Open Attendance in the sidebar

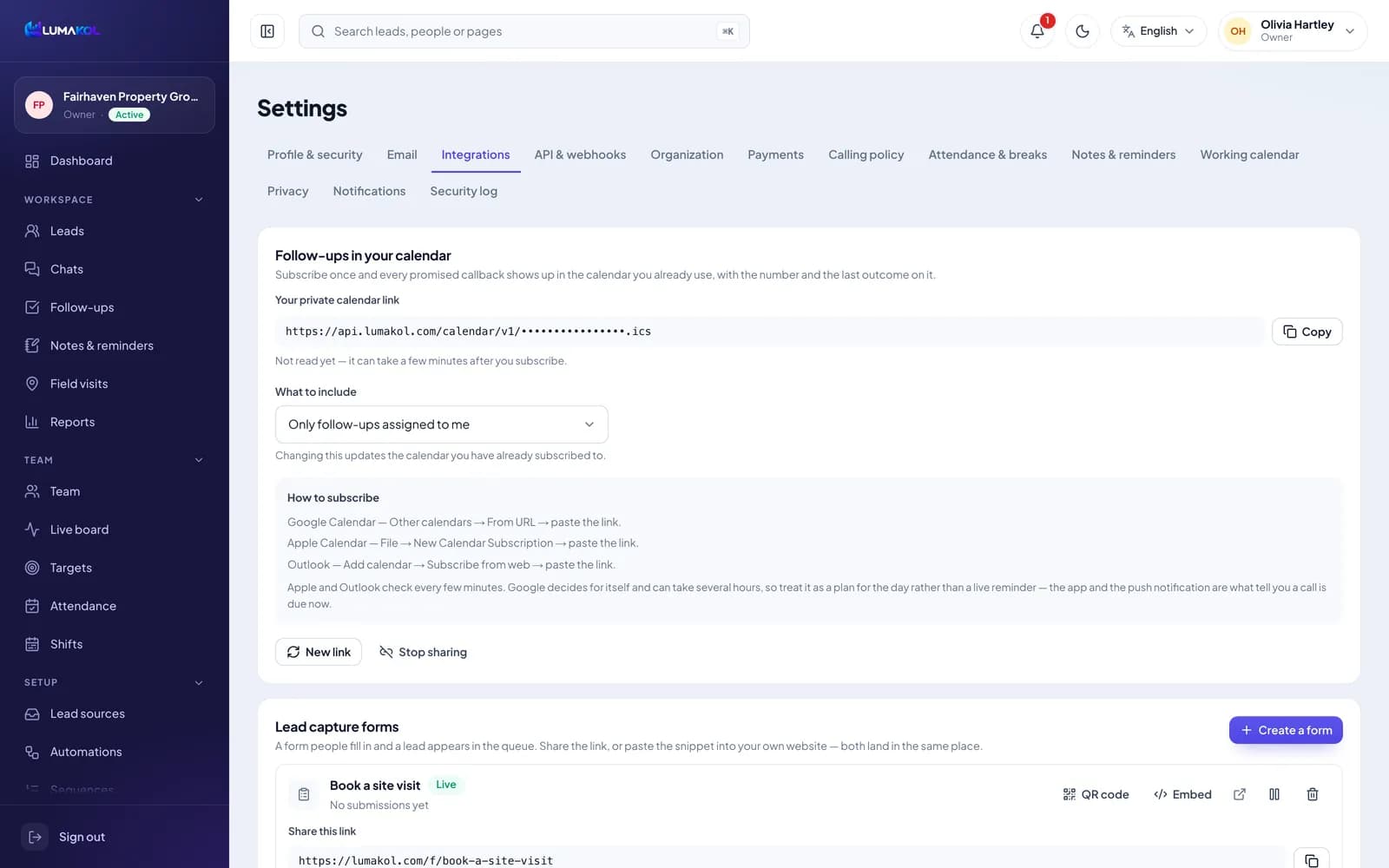pos(115,606)
